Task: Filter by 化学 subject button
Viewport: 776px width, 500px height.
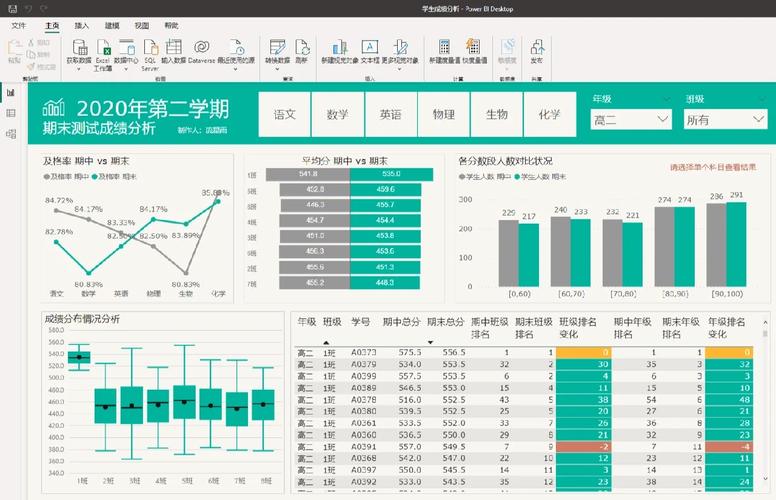Action: point(549,114)
